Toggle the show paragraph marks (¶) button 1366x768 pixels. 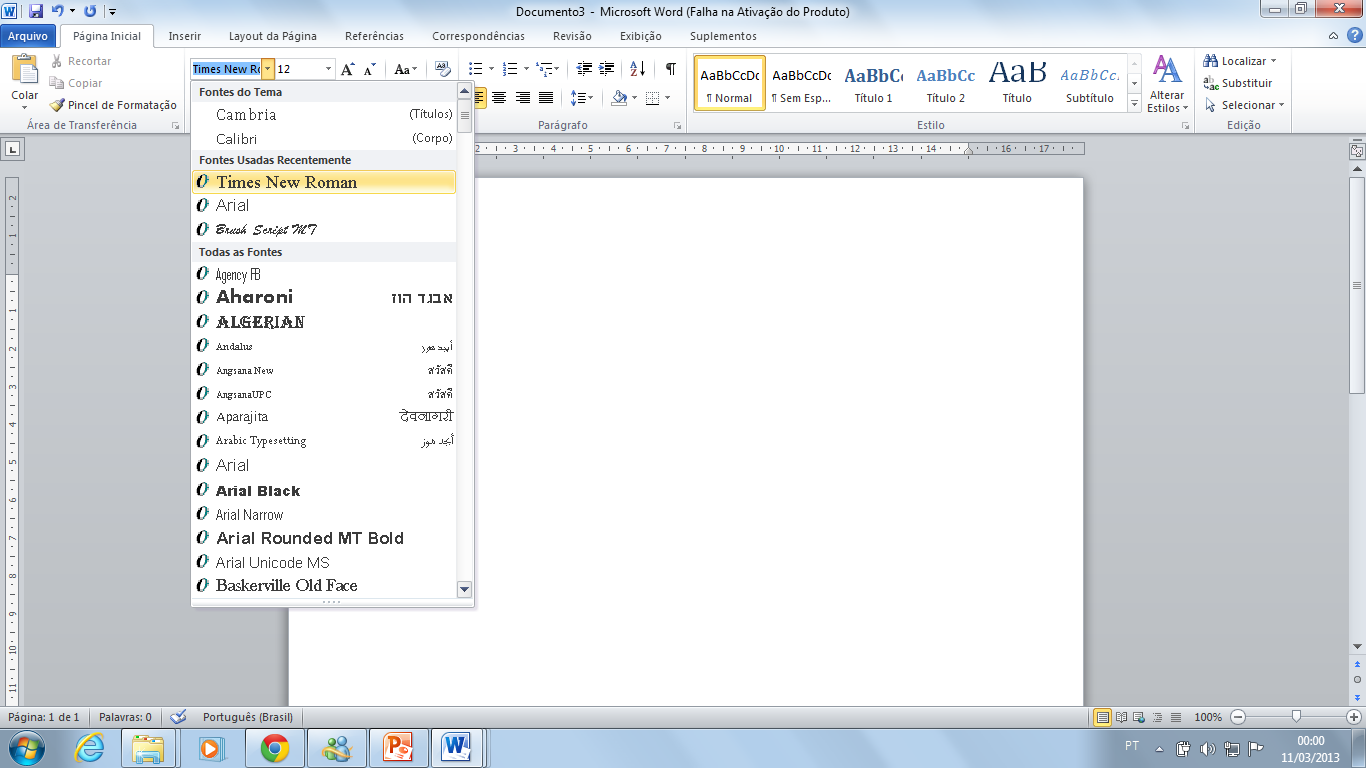tap(670, 69)
